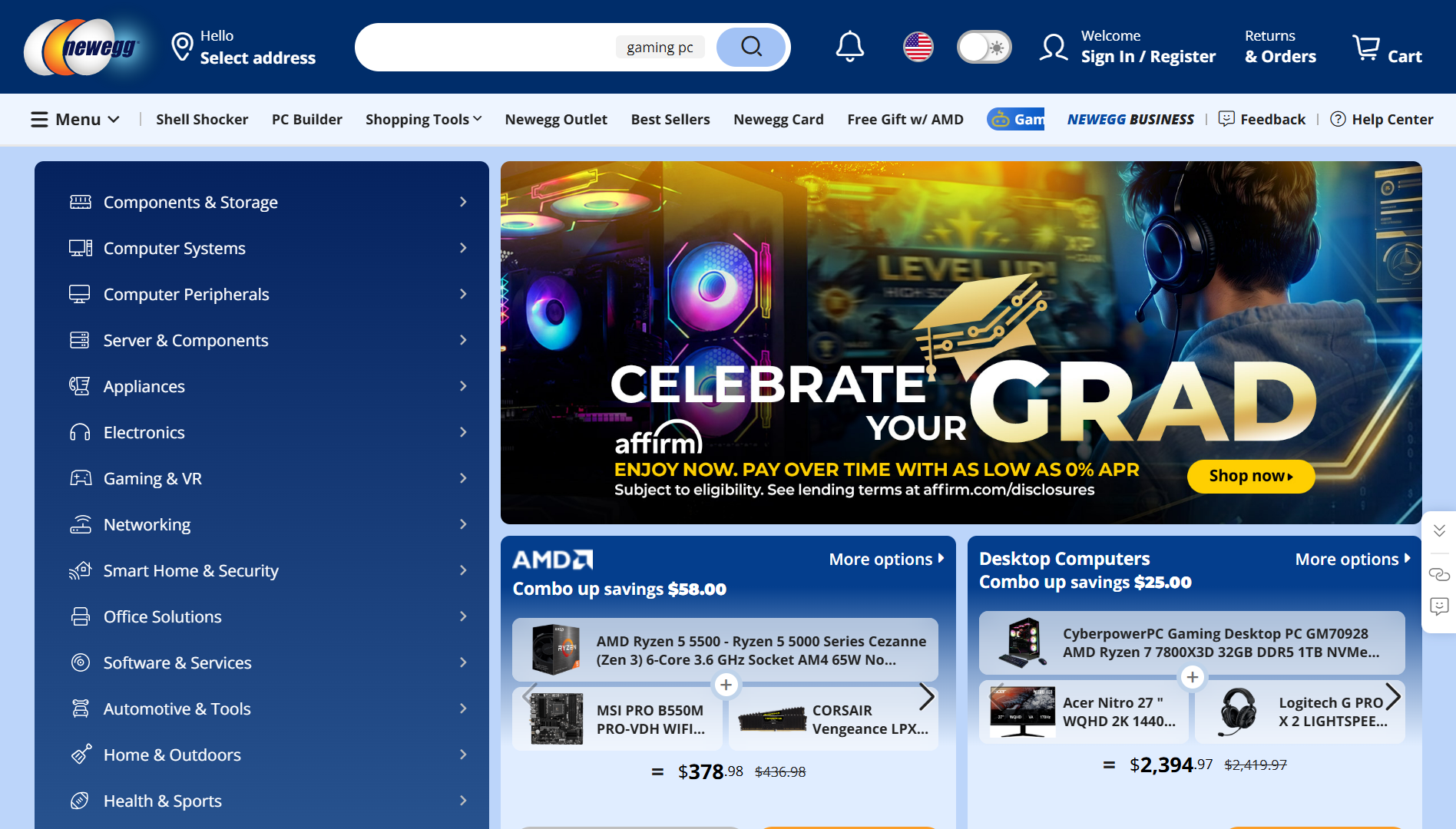
Task: Click the Feedback speech bubble icon
Action: pos(1226,119)
